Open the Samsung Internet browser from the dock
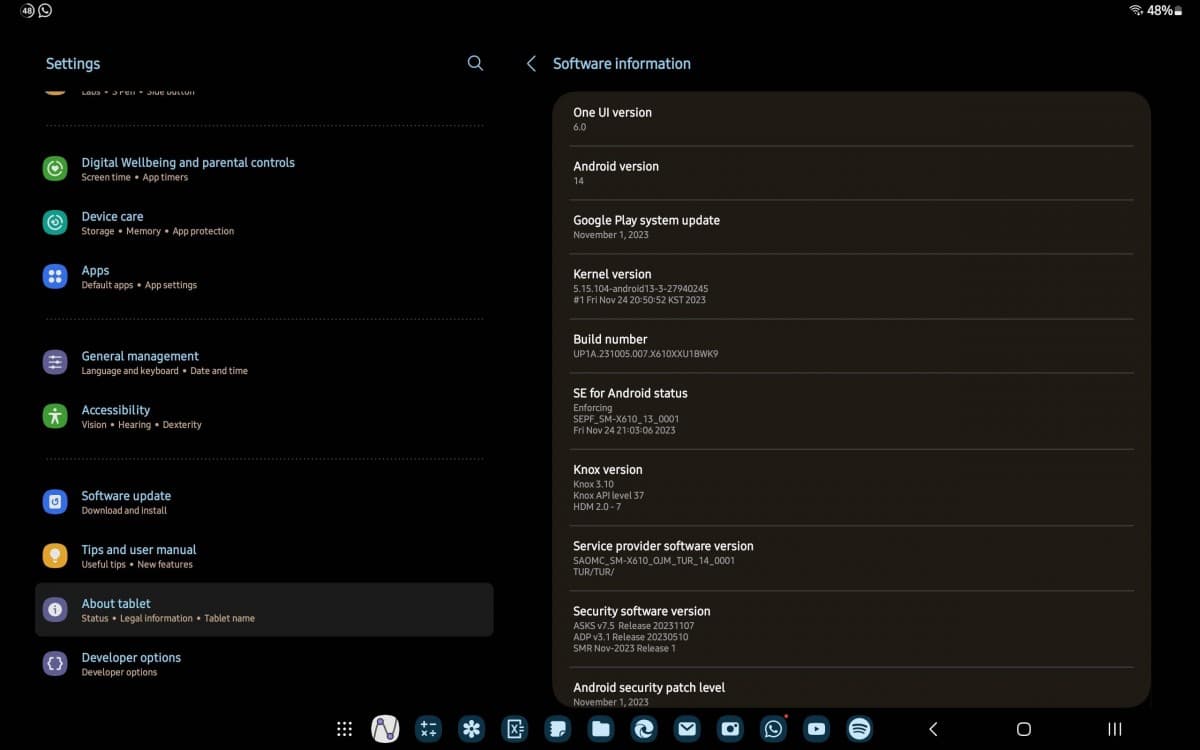This screenshot has width=1200, height=750. pyautogui.click(x=644, y=729)
